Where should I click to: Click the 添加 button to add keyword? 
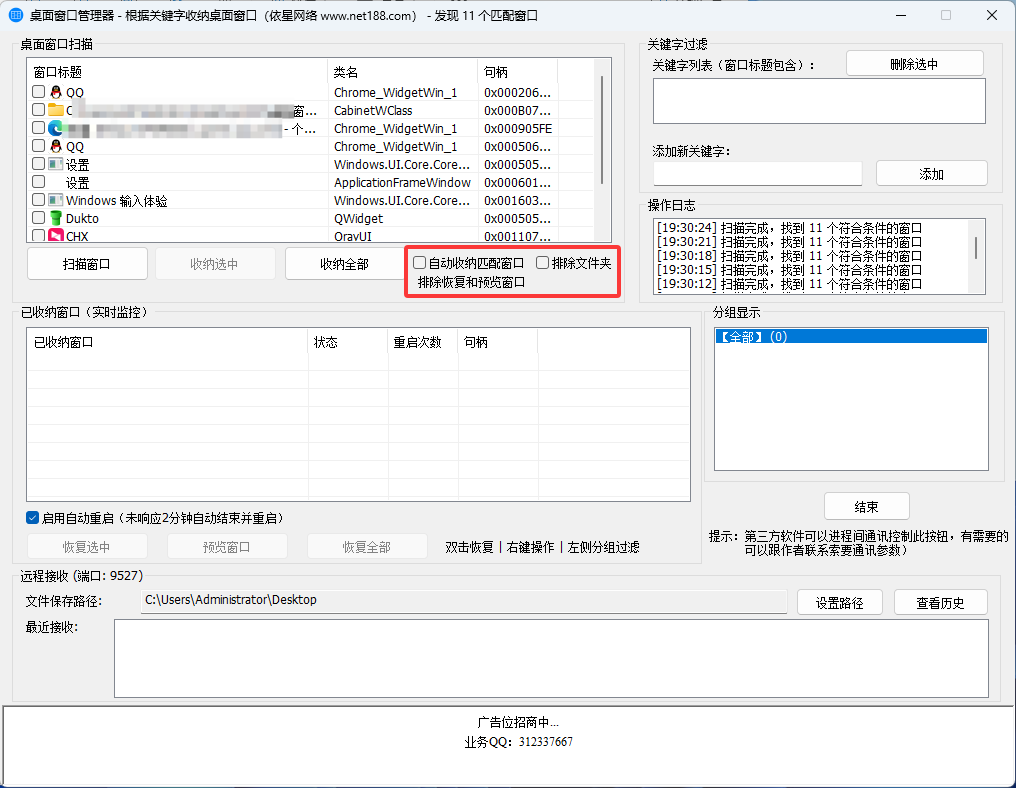931,173
